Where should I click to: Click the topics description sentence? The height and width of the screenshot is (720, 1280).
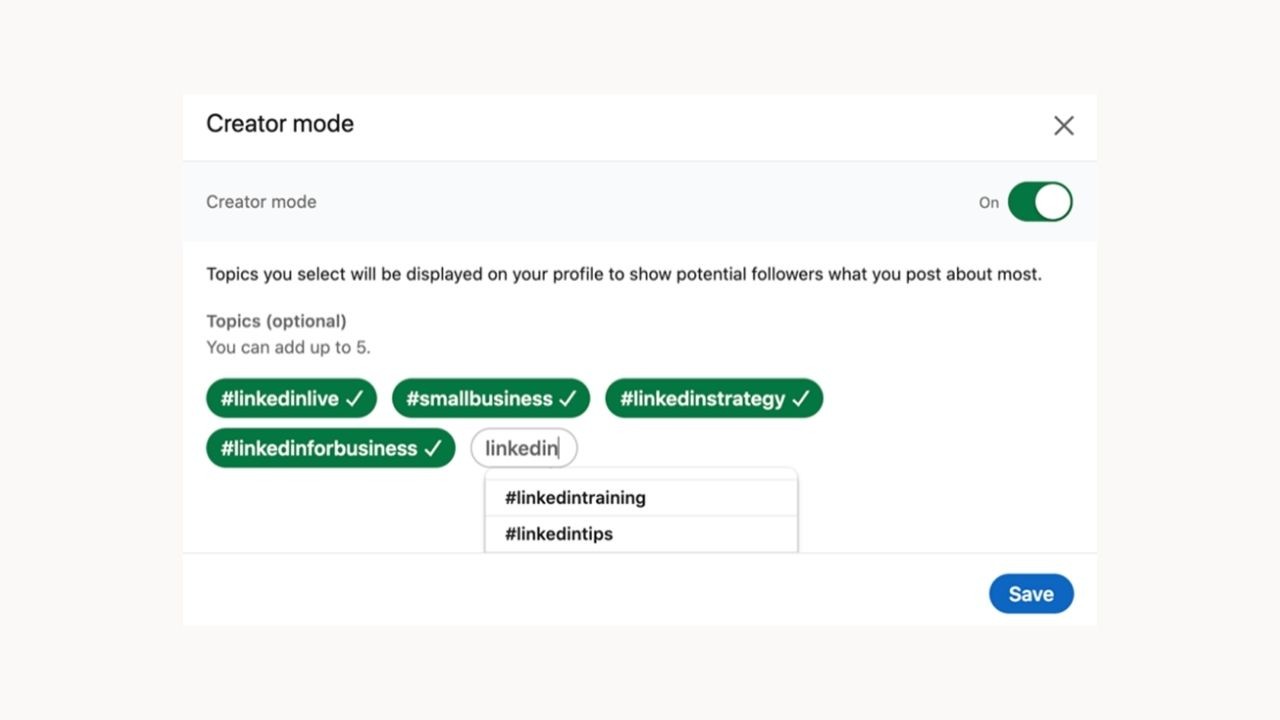624,274
